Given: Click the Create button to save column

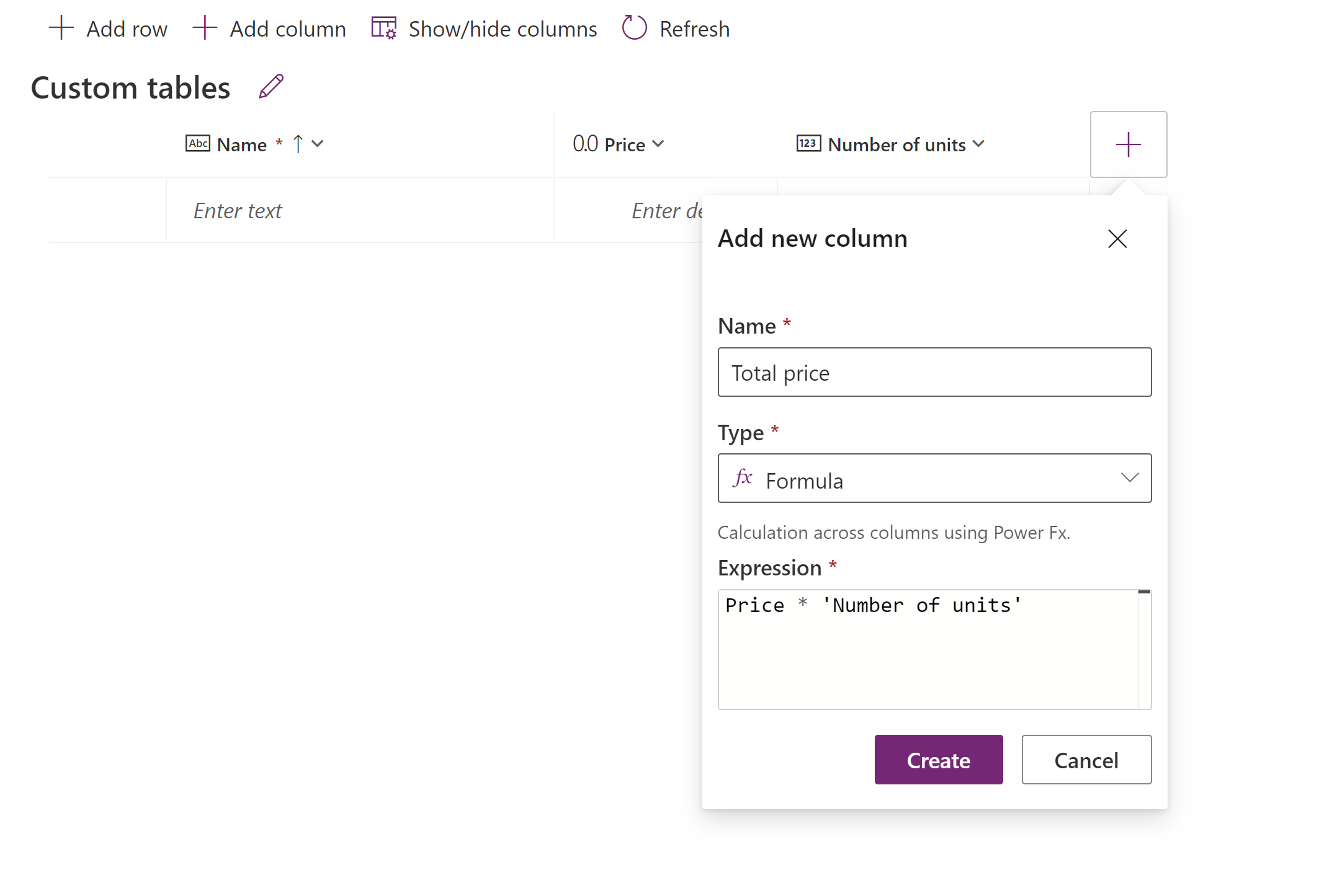Looking at the screenshot, I should [x=938, y=759].
